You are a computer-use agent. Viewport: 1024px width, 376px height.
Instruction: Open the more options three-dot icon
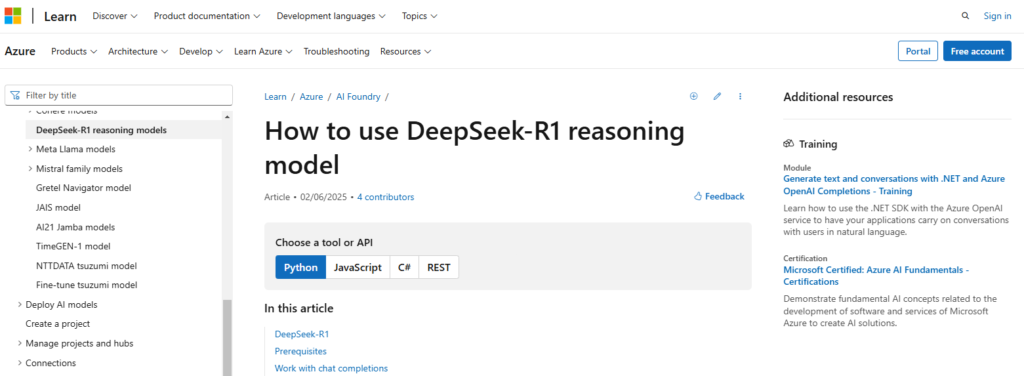coord(740,96)
